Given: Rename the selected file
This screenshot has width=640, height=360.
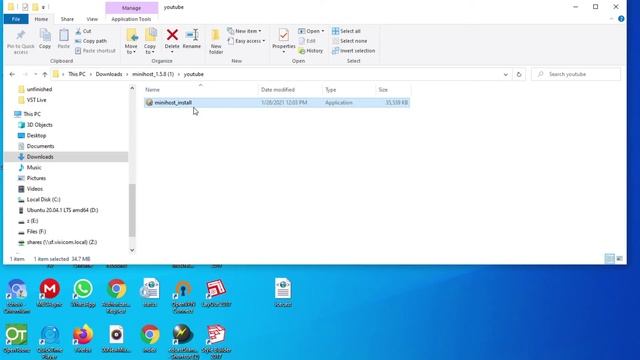Looking at the screenshot, I should (191, 39).
